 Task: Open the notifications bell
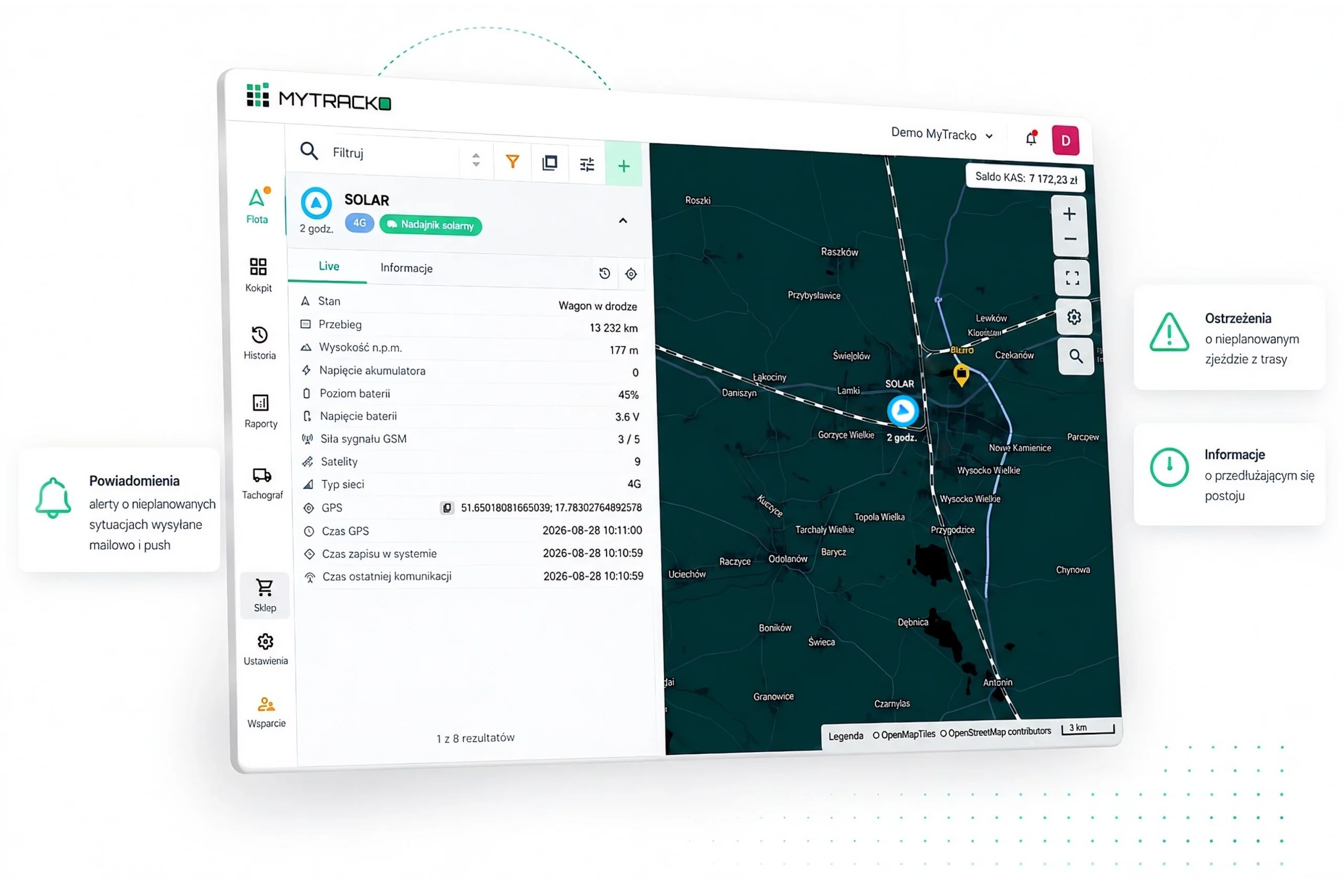coord(1031,138)
